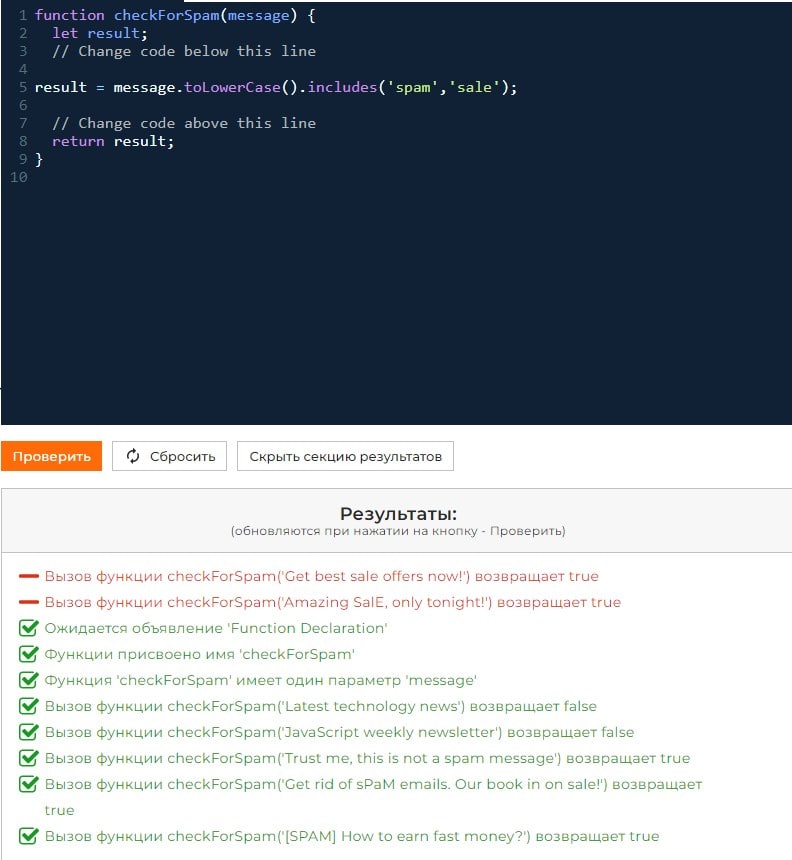
Task: Click the 'sale' string in includes call
Action: coord(474,87)
